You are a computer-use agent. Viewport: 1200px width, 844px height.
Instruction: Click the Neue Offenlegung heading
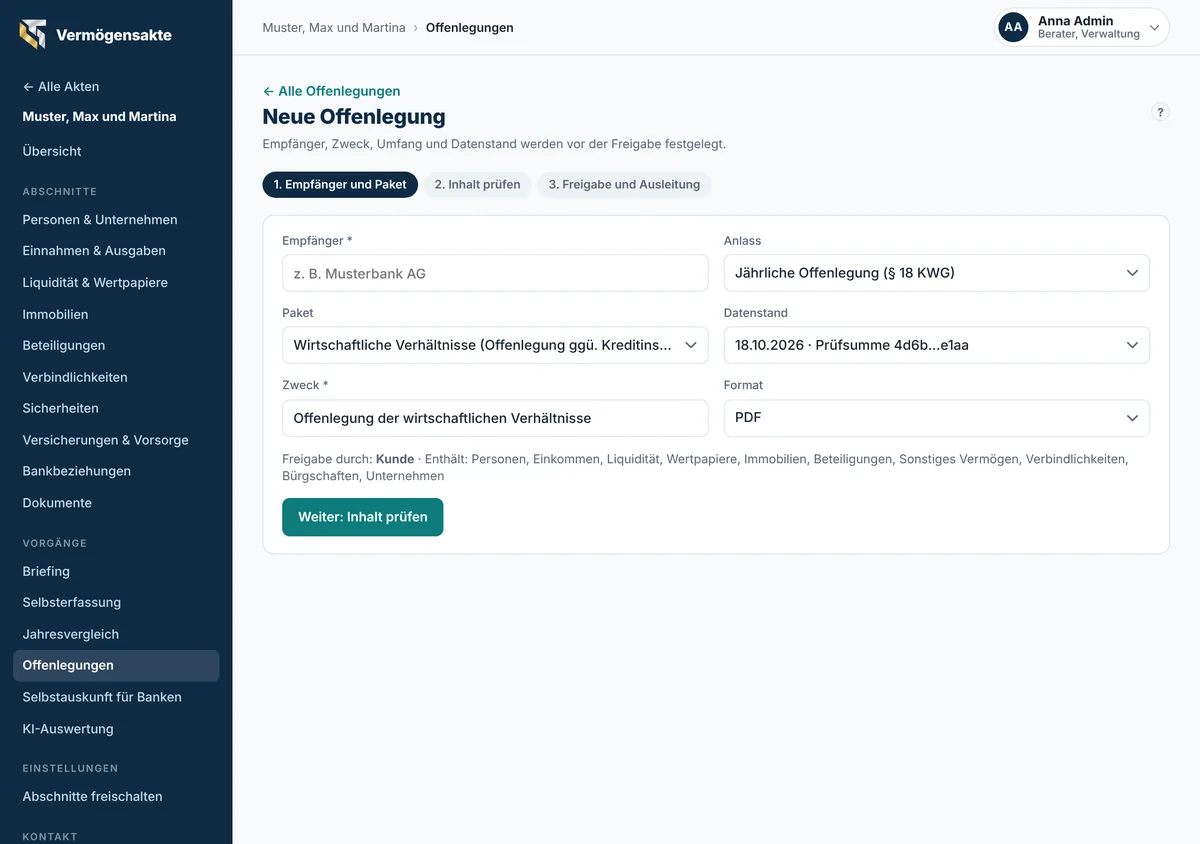(x=354, y=117)
